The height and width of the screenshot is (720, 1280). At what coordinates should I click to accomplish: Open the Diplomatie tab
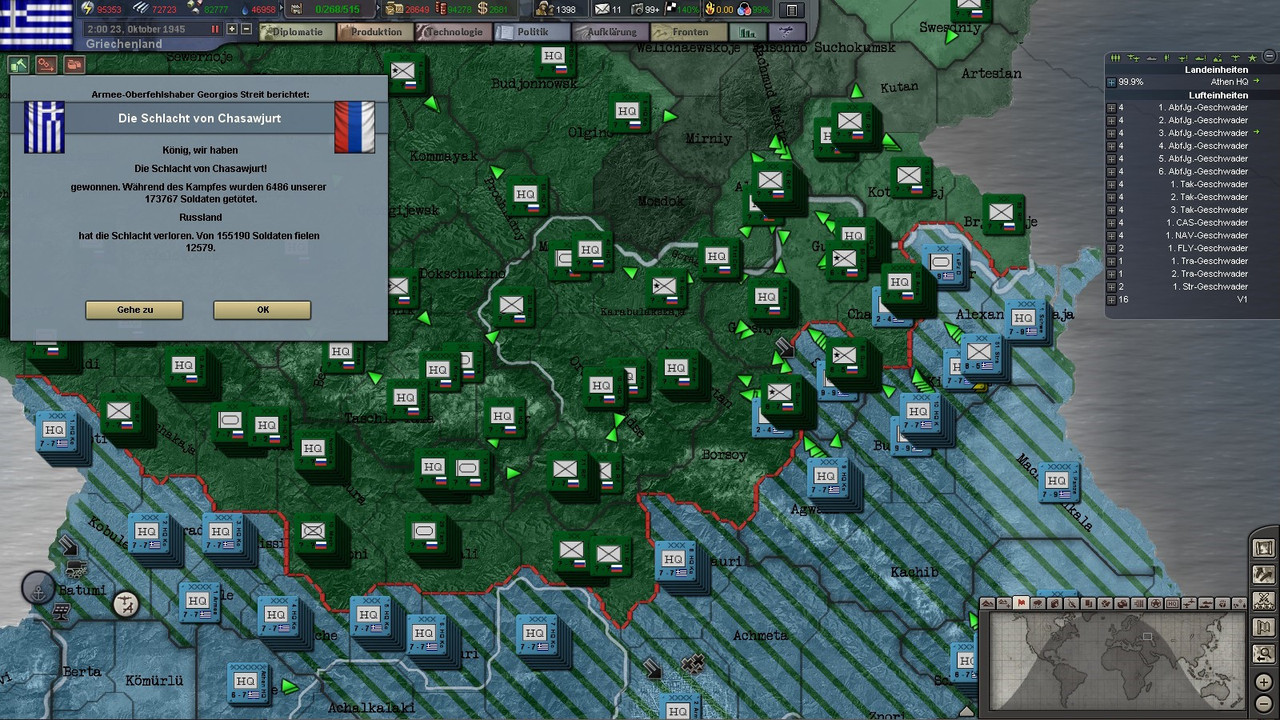tap(296, 32)
